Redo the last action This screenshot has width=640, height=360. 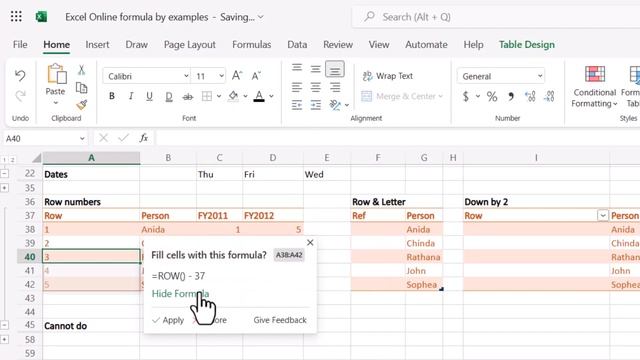click(20, 96)
